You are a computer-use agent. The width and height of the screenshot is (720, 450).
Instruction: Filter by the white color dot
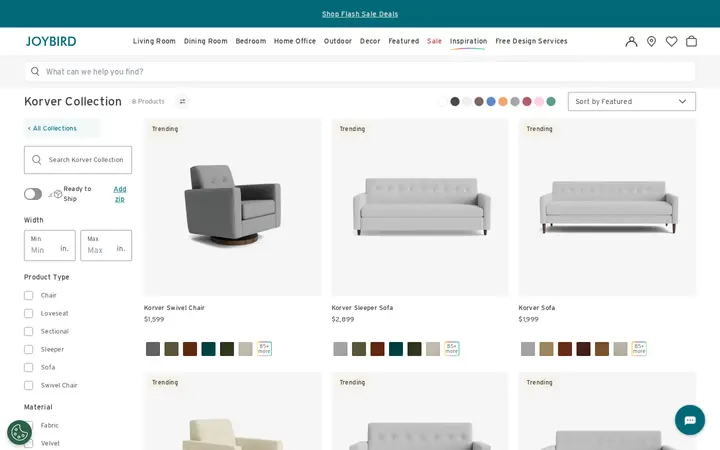pyautogui.click(x=443, y=101)
